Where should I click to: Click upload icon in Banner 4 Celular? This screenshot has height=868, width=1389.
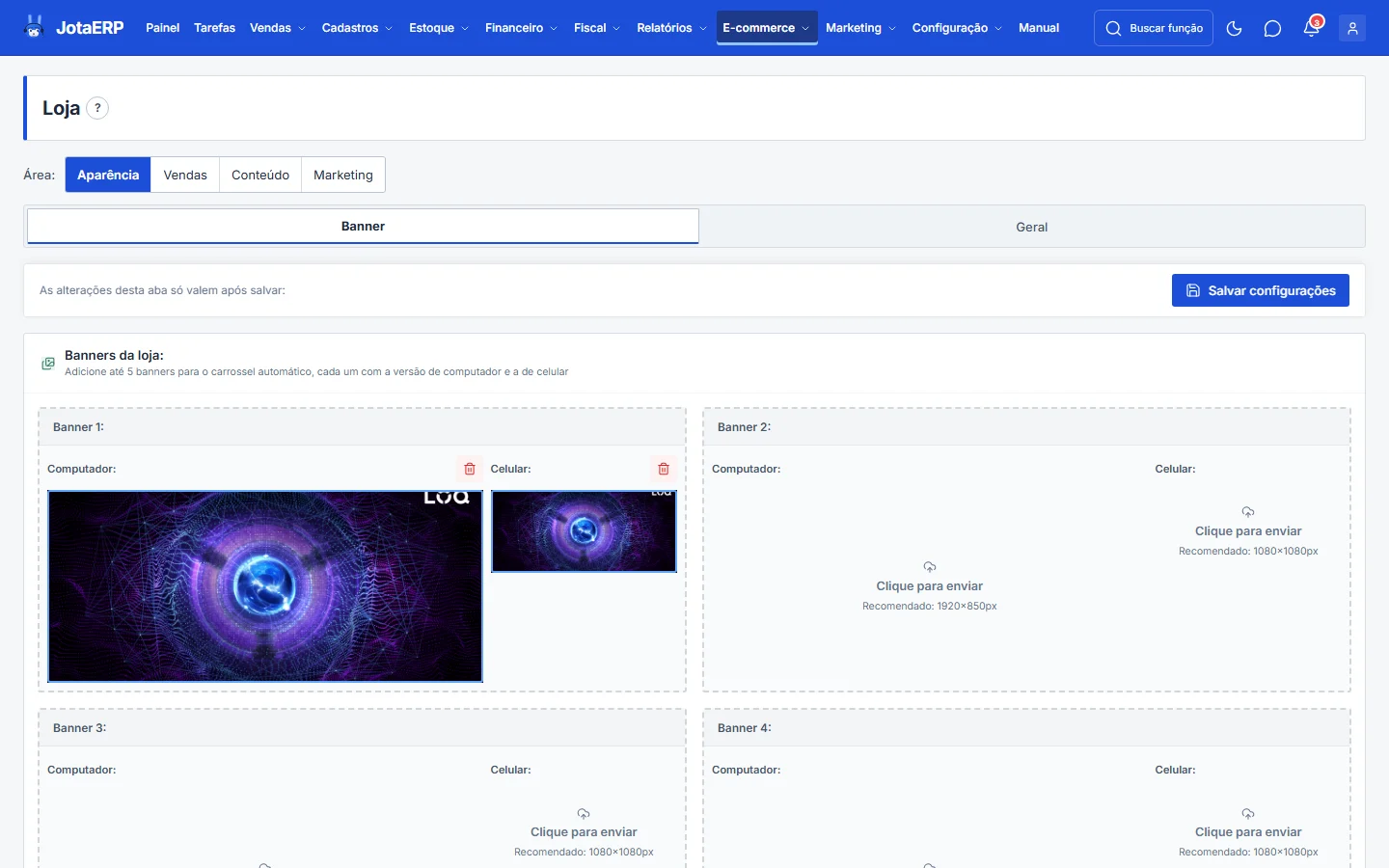(x=1248, y=814)
